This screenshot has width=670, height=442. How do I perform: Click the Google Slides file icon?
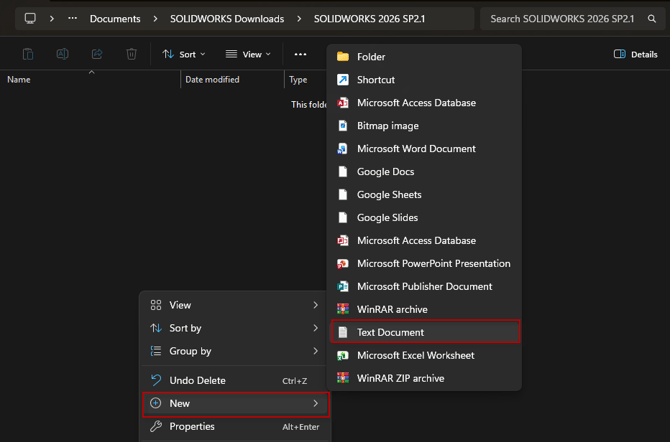tap(343, 218)
